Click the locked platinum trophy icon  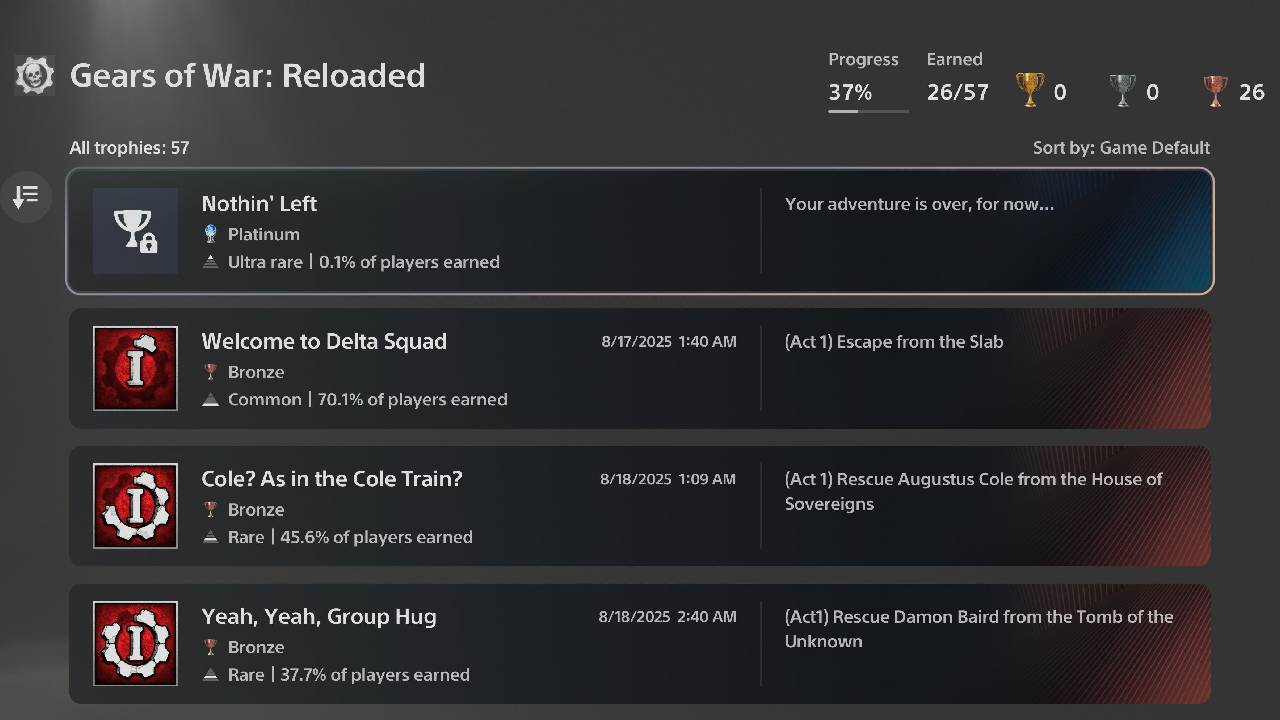(x=135, y=231)
